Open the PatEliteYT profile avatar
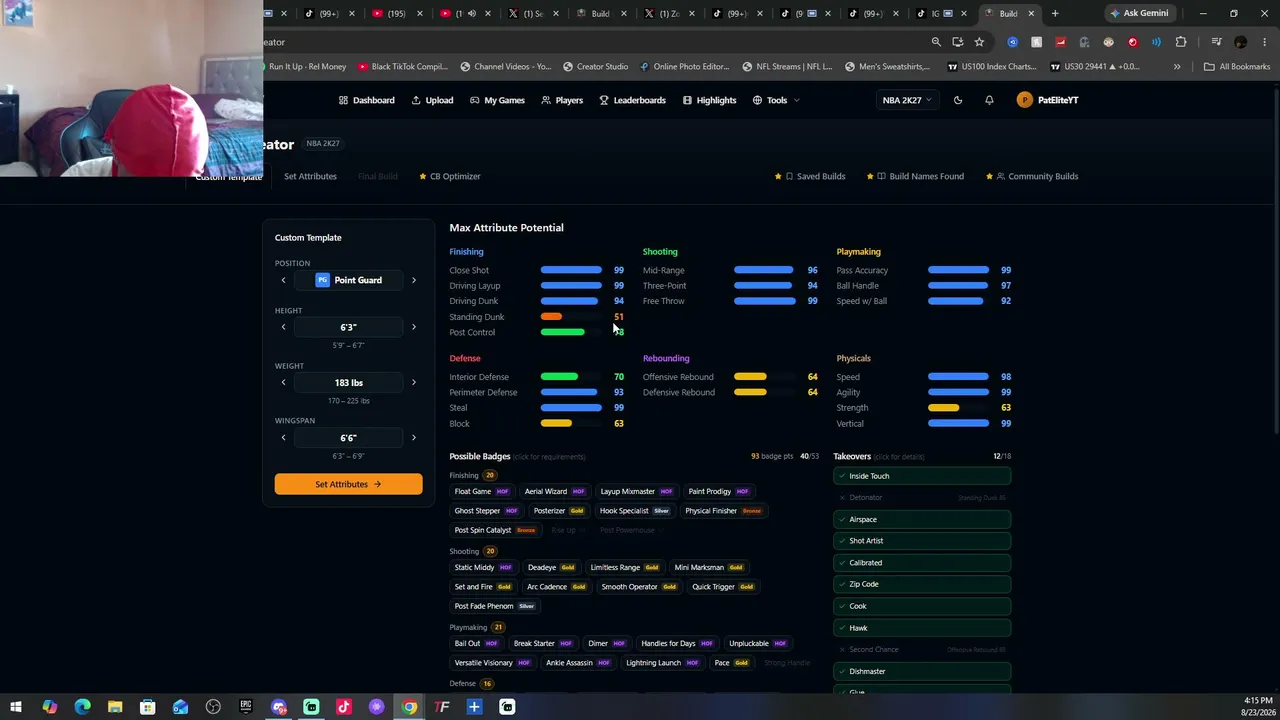The width and height of the screenshot is (1280, 720). pyautogui.click(x=1024, y=100)
